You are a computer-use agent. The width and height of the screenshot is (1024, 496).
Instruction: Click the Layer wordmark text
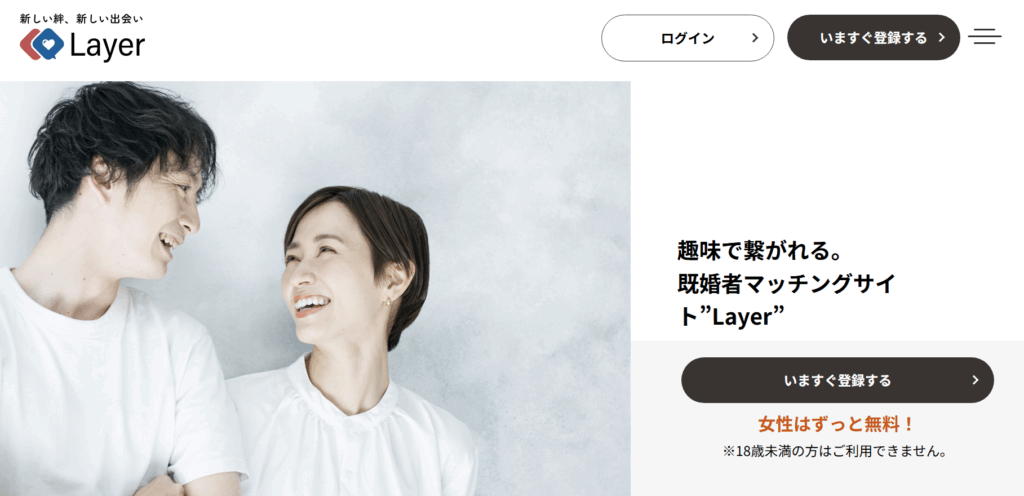(x=107, y=47)
